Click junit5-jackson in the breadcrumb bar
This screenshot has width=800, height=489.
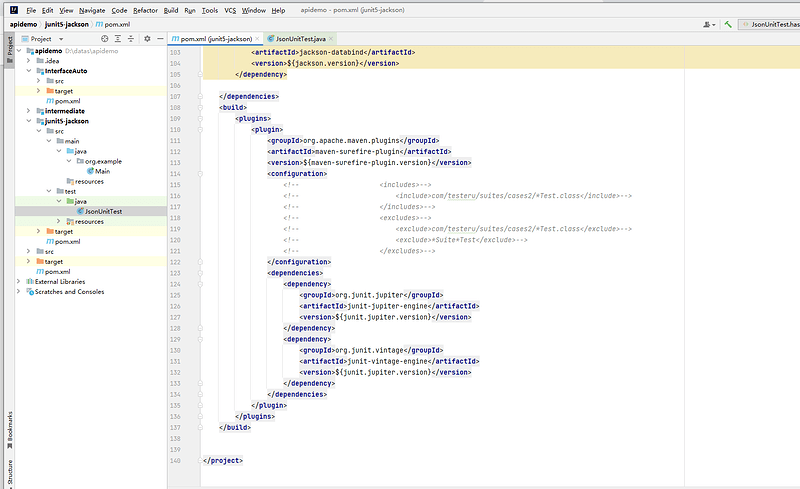[66, 25]
